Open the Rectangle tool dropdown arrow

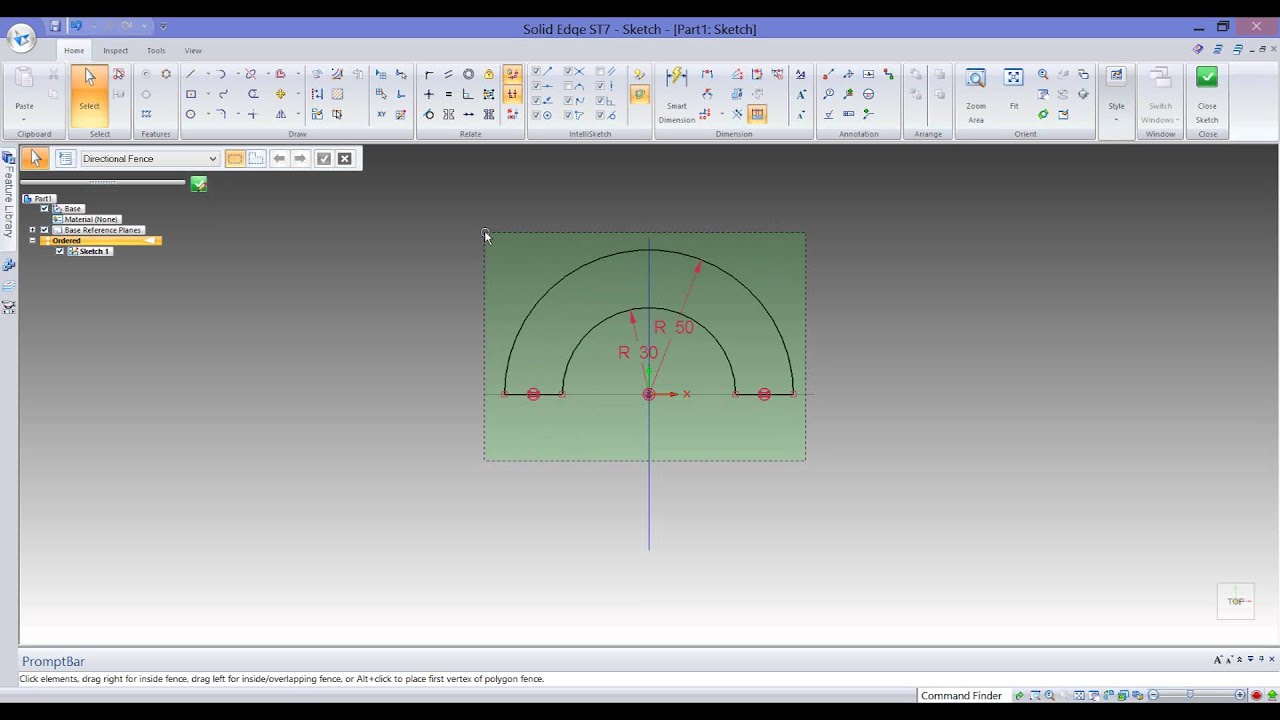tap(208, 94)
